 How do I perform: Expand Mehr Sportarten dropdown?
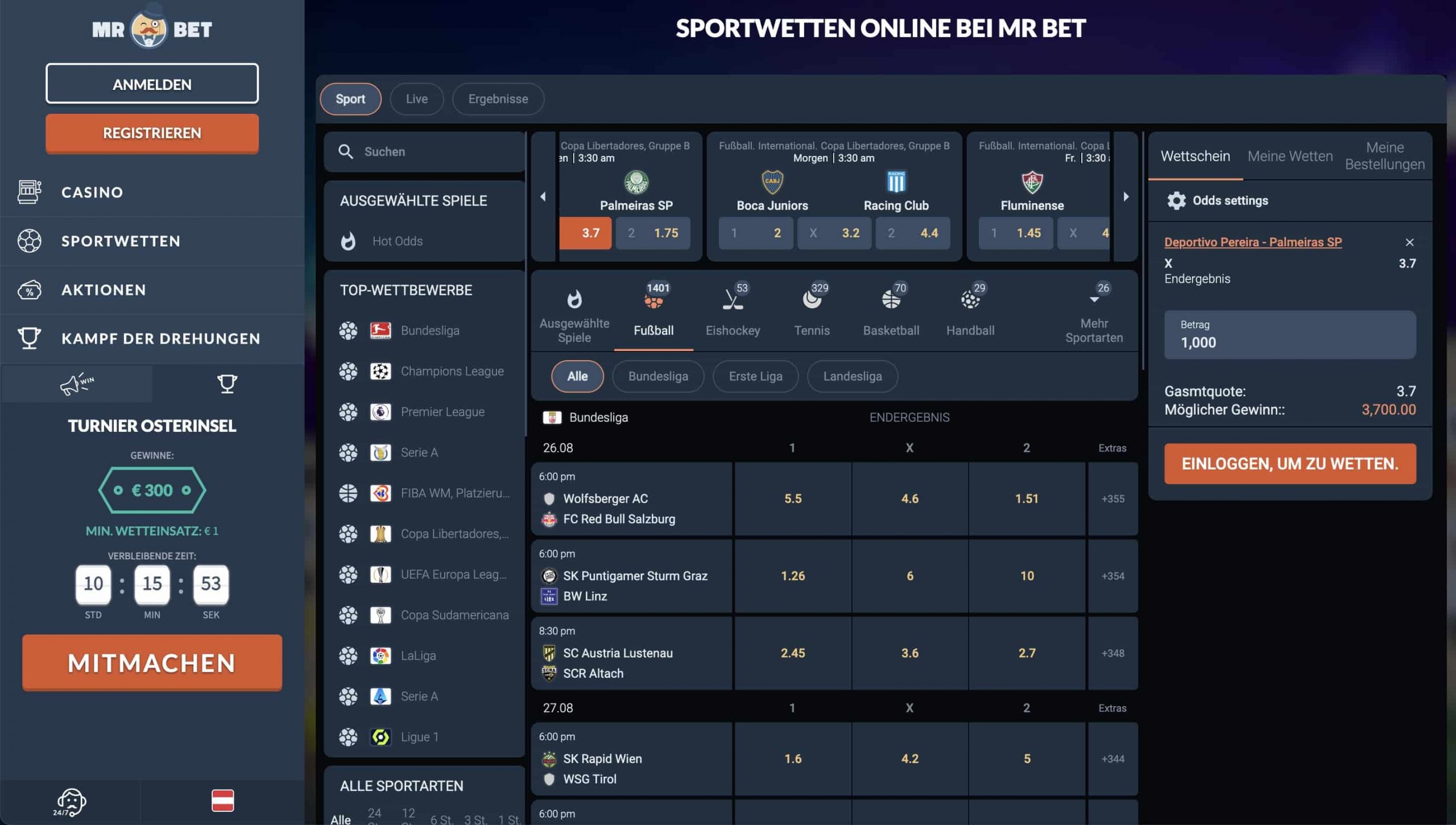pyautogui.click(x=1094, y=314)
